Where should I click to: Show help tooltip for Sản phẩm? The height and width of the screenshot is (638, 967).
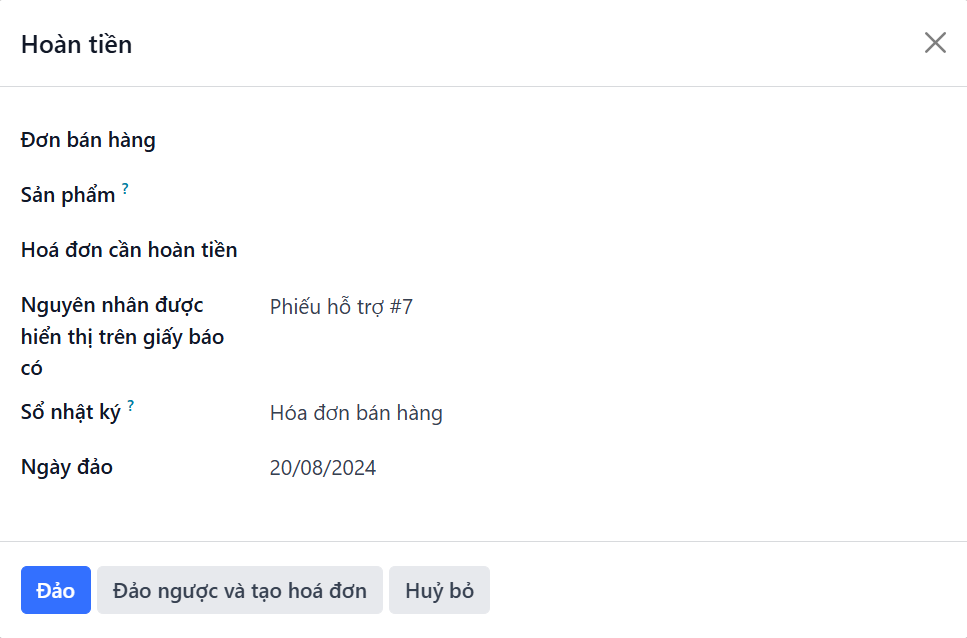click(125, 189)
